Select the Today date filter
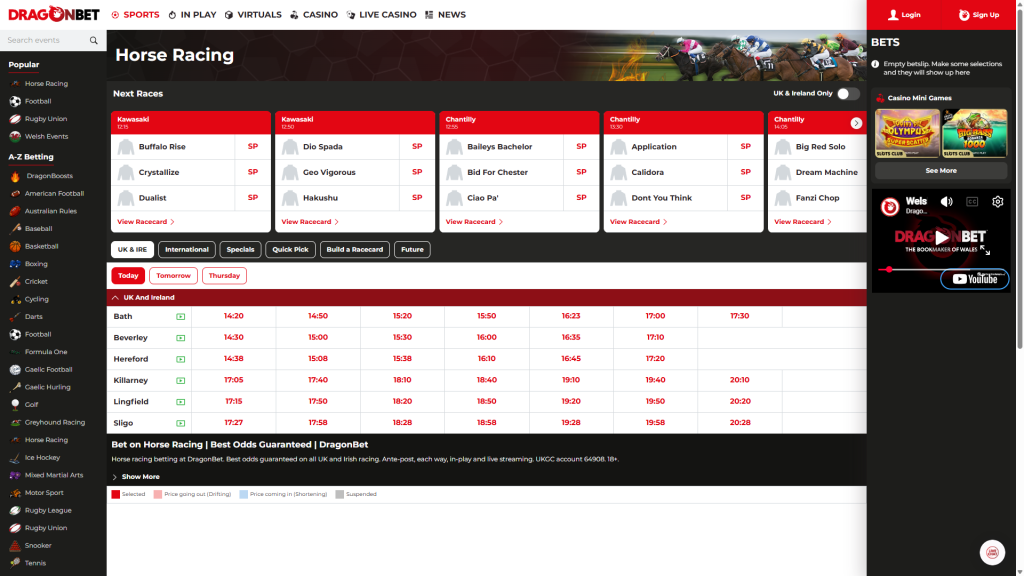Image resolution: width=1024 pixels, height=576 pixels. tap(128, 276)
